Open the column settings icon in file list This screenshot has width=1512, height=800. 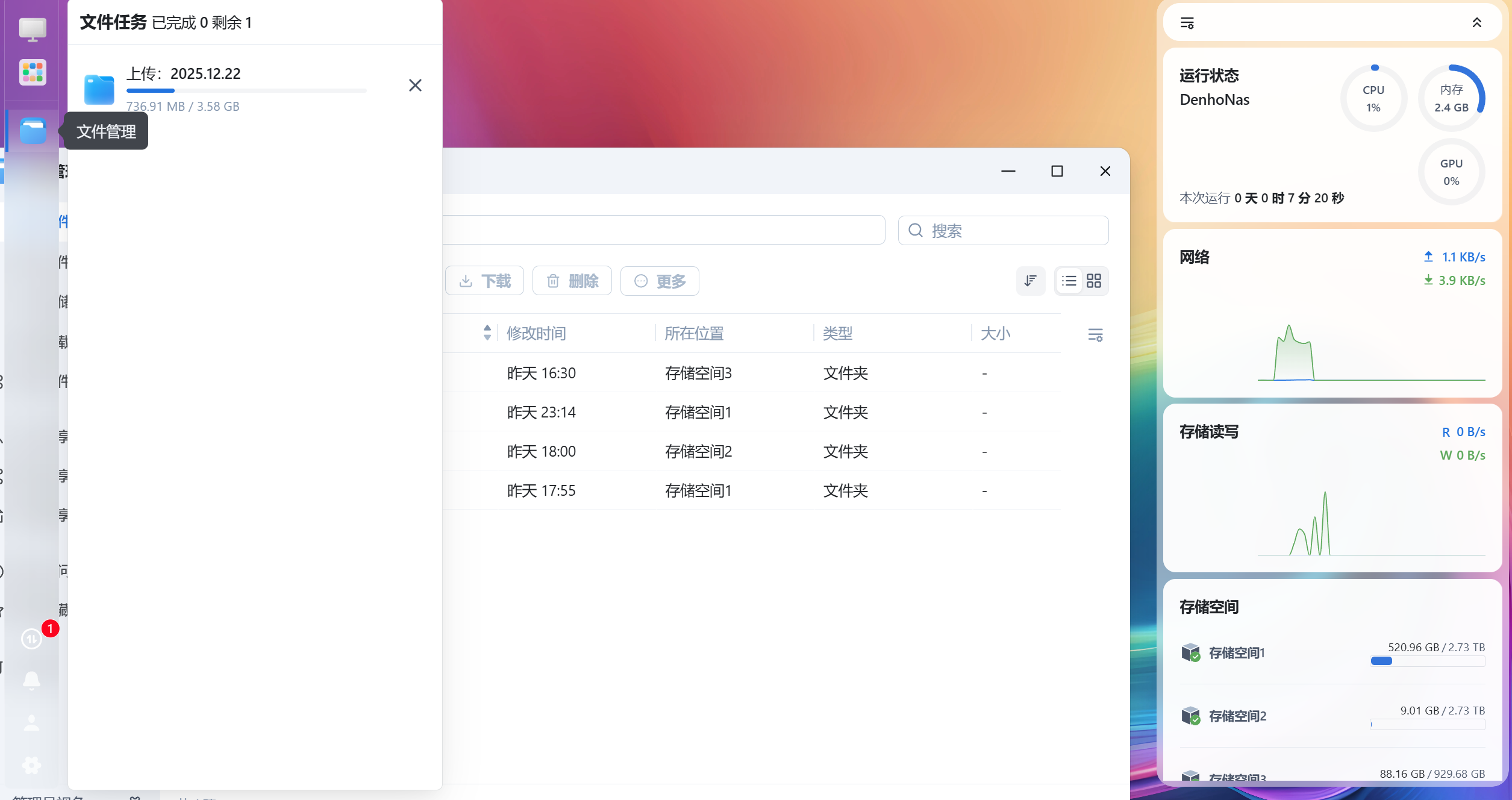click(1095, 334)
